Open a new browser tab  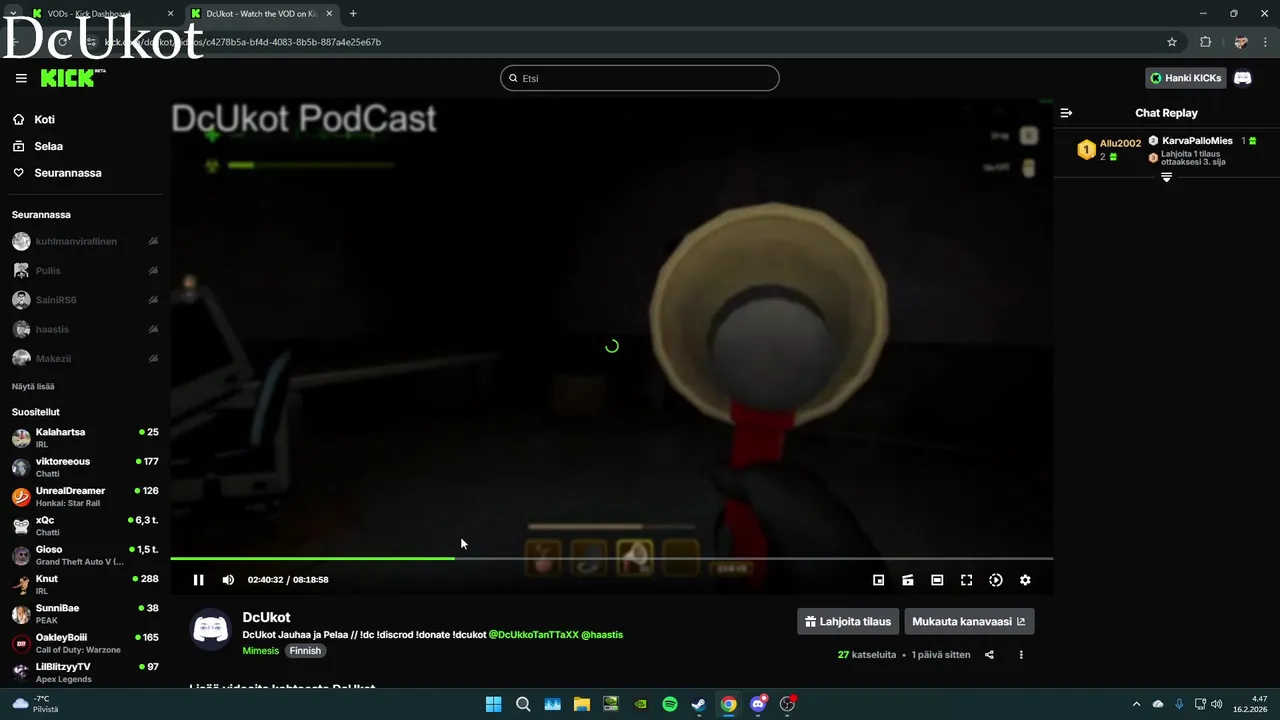(x=353, y=14)
